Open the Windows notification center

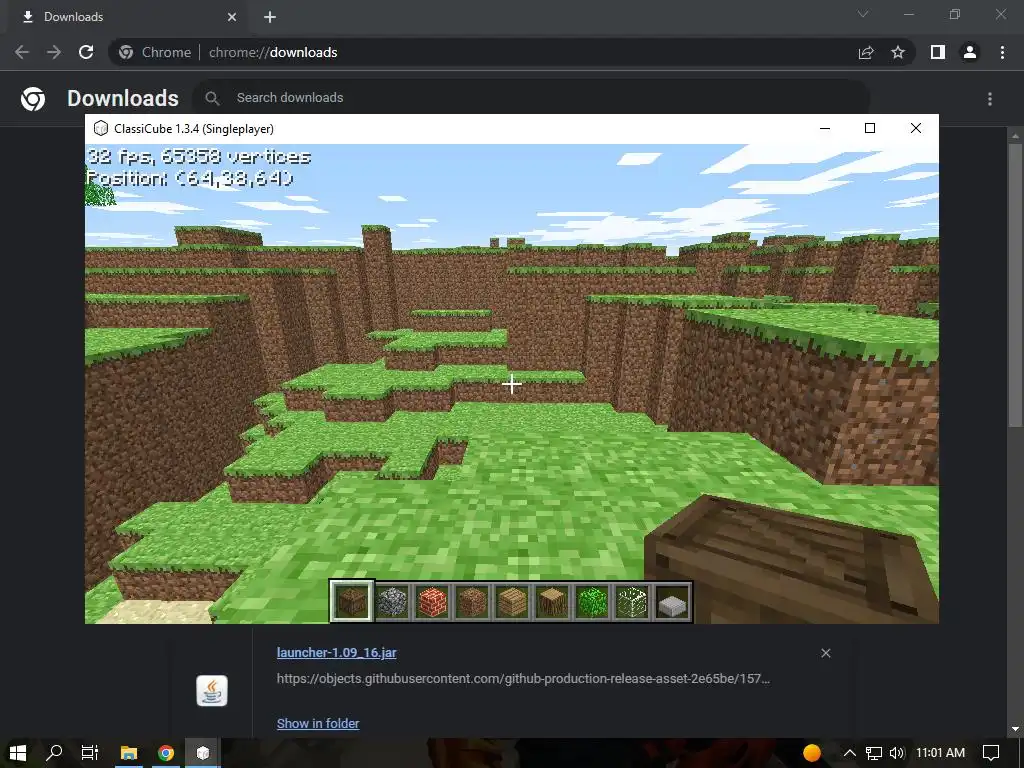tap(991, 753)
